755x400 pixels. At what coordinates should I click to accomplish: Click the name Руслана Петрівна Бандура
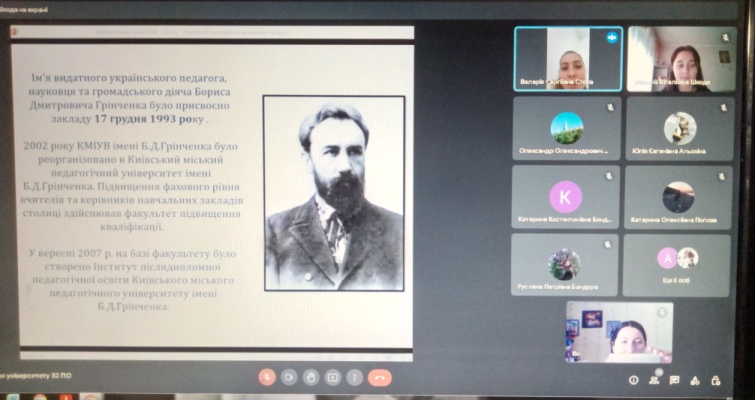(558, 287)
